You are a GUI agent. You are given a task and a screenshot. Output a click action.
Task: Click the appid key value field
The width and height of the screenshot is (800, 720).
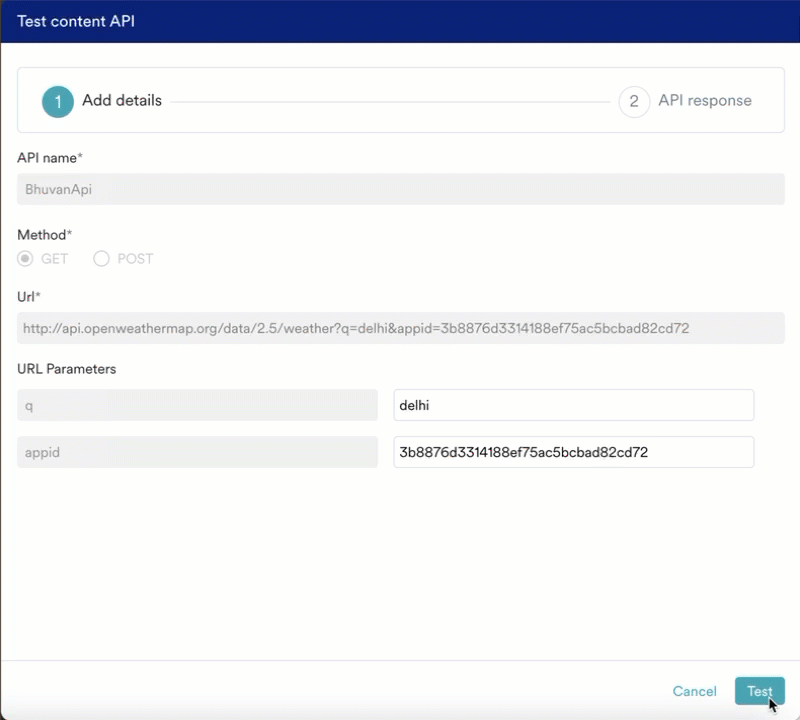[573, 452]
